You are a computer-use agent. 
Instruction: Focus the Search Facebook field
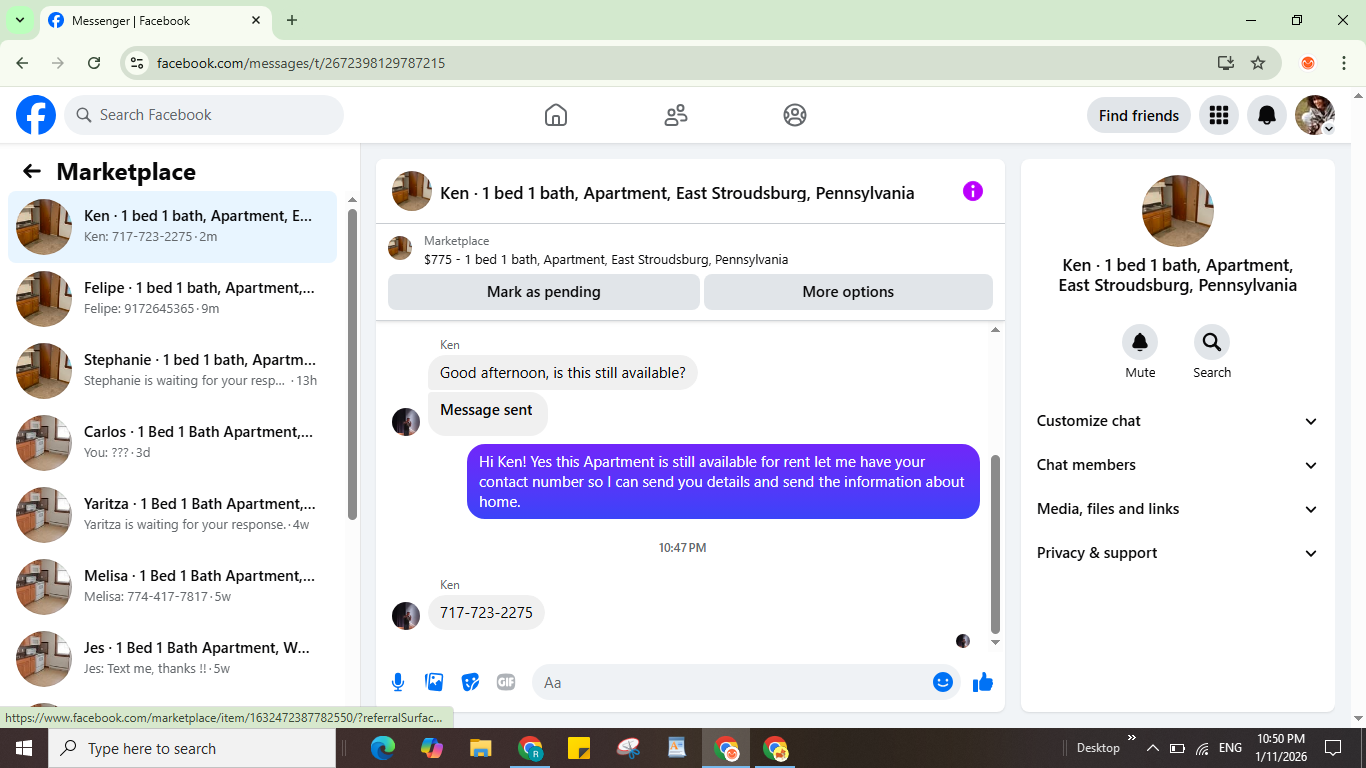click(x=204, y=115)
